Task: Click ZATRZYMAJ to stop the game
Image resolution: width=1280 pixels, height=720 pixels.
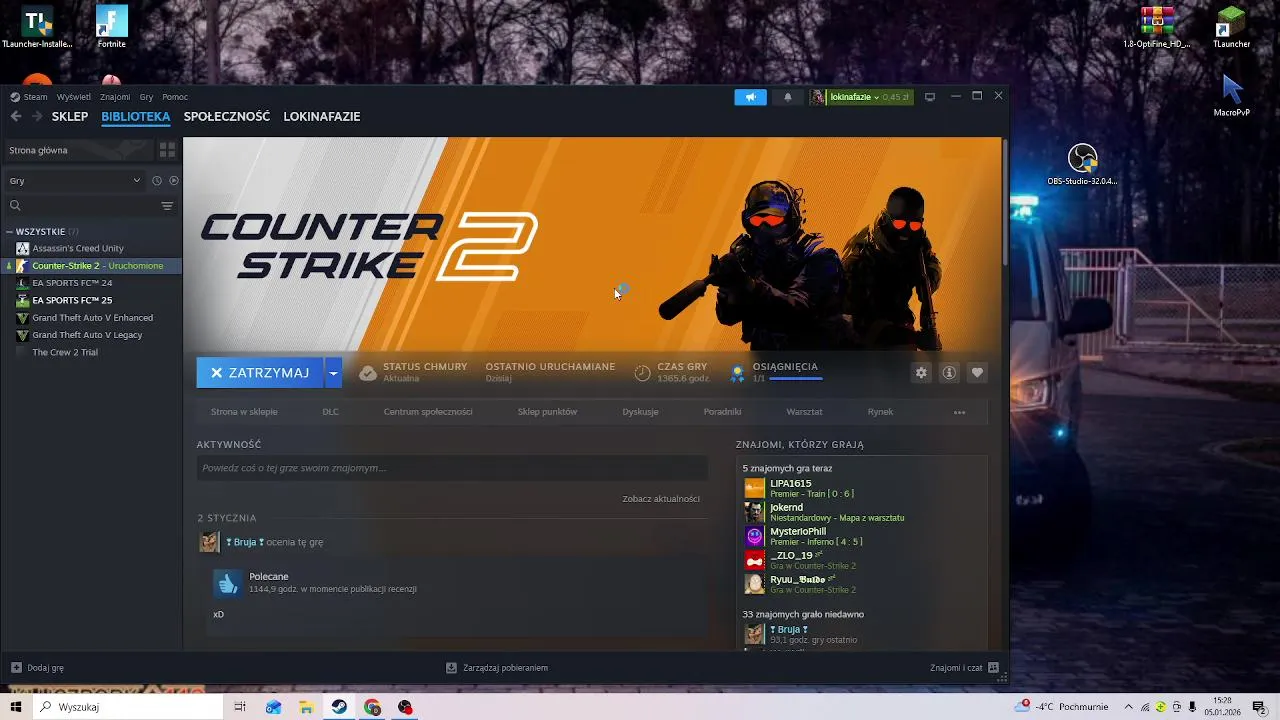Action: [260, 373]
